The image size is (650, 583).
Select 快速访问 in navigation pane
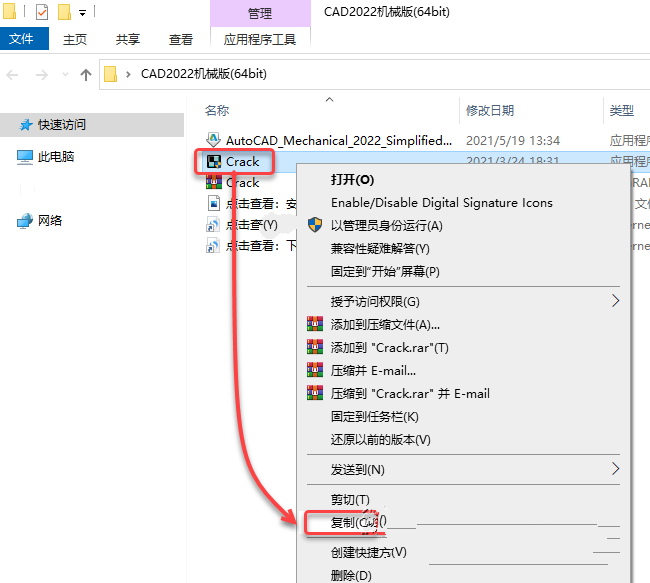[x=92, y=125]
